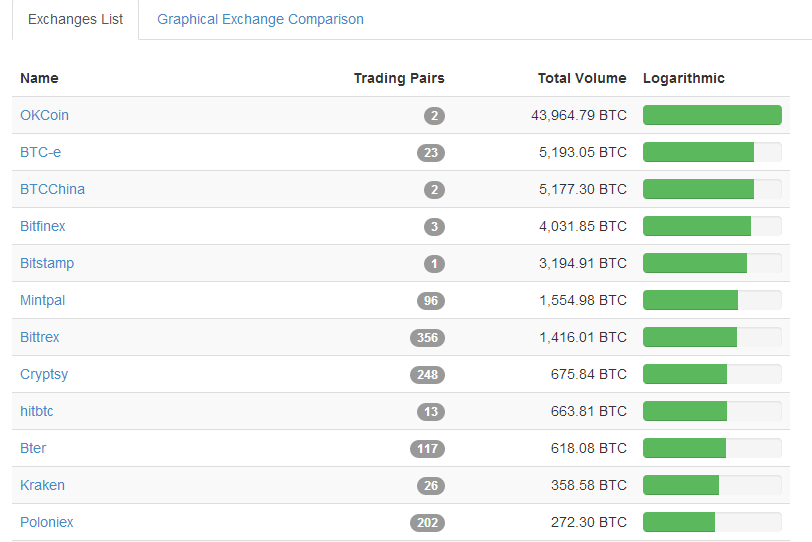The width and height of the screenshot is (812, 542).
Task: Click Bitstamp's trading pairs badge showing 1
Action: tap(434, 263)
